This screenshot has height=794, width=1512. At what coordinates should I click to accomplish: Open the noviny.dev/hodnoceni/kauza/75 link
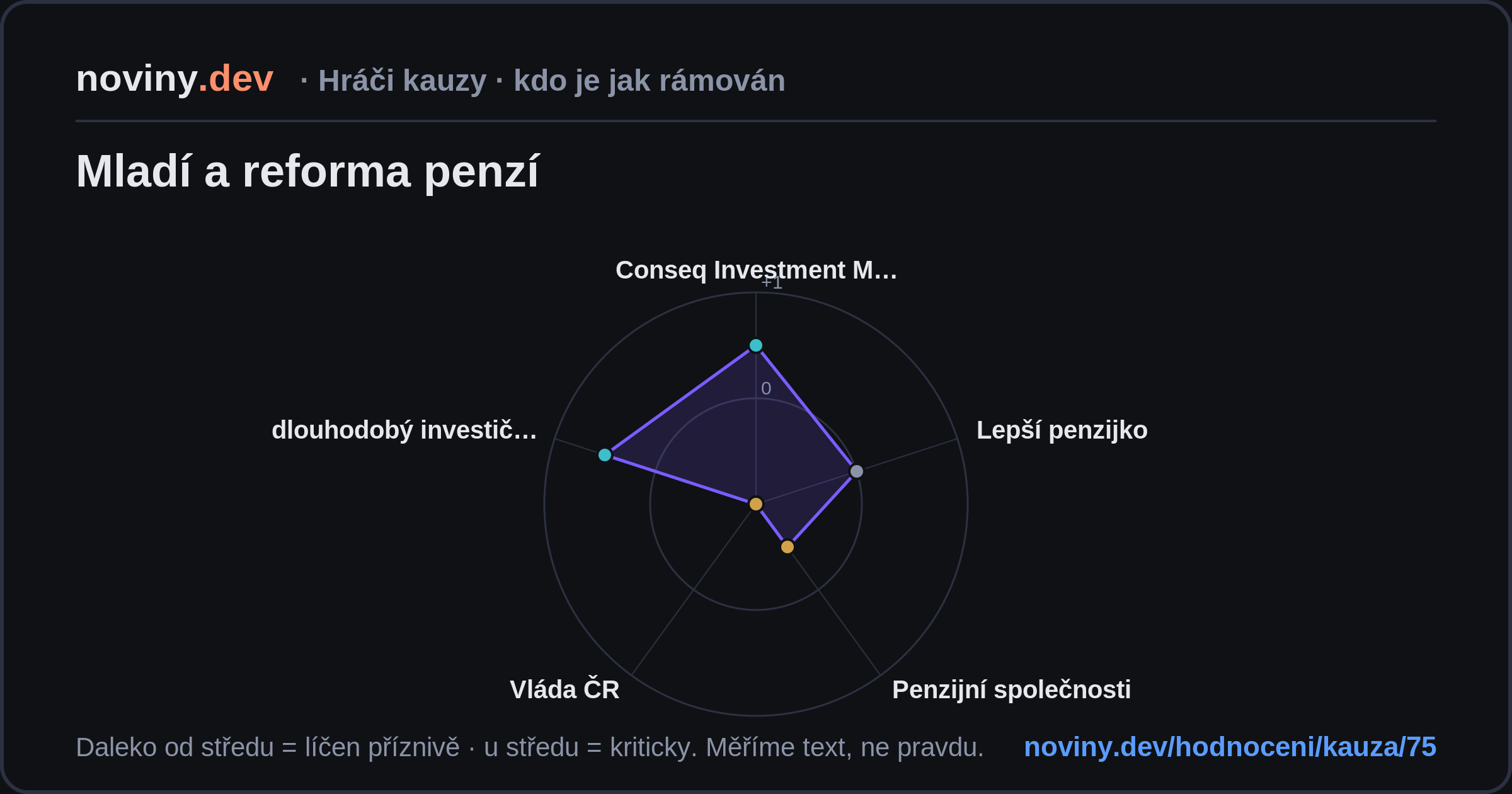pos(1230,747)
